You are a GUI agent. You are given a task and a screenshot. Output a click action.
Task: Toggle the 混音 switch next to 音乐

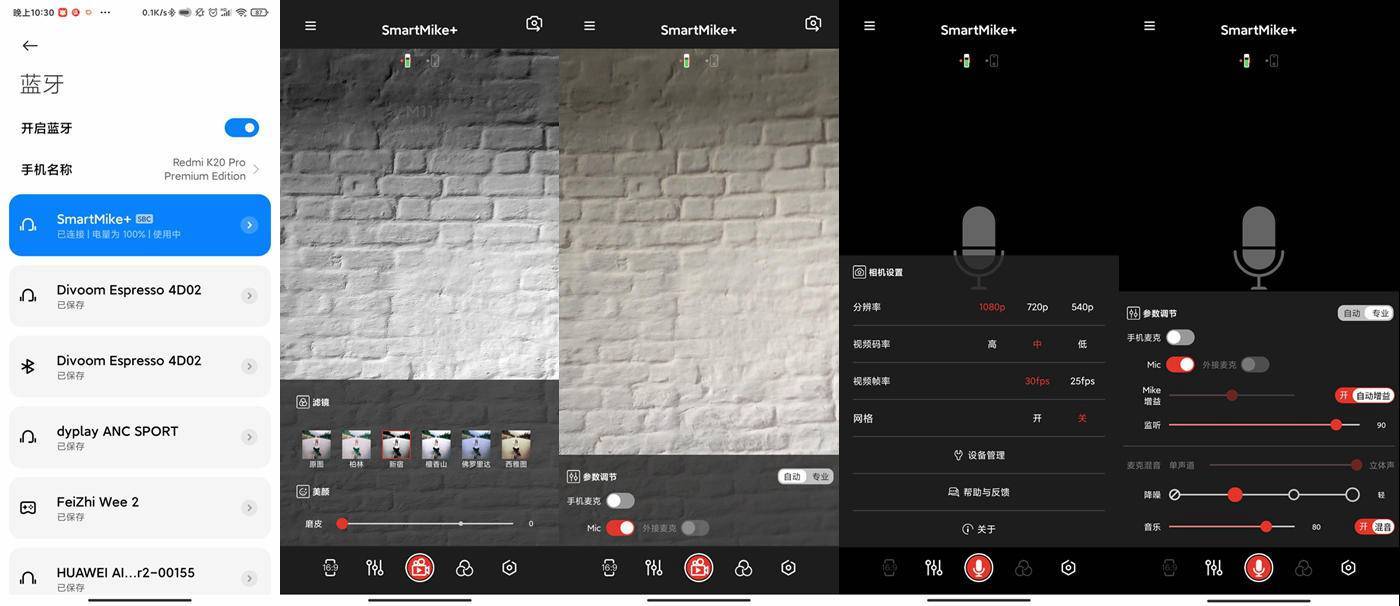[1375, 527]
